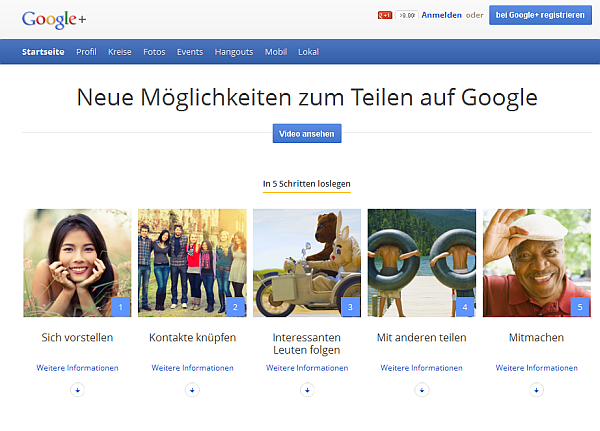Click Interessanten Leuten folgen title
The width and height of the screenshot is (600, 431).
click(x=307, y=344)
